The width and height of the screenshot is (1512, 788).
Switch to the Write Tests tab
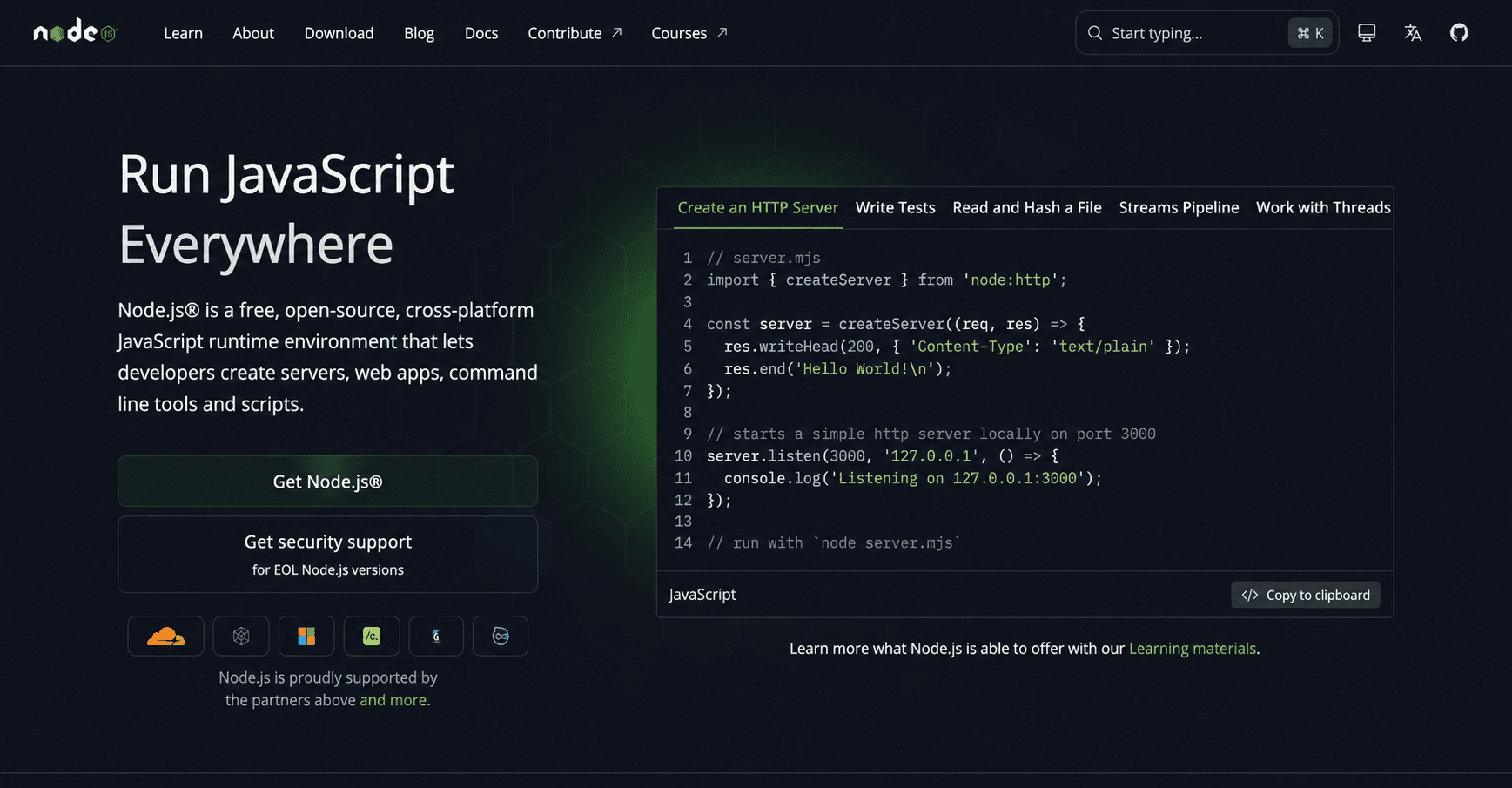[895, 208]
